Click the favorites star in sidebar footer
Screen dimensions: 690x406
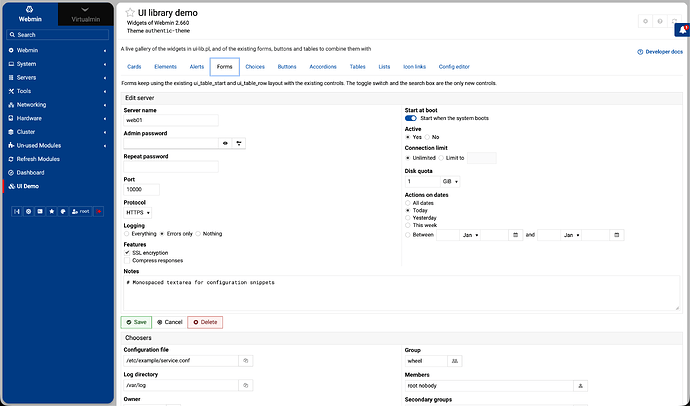click(x=51, y=212)
